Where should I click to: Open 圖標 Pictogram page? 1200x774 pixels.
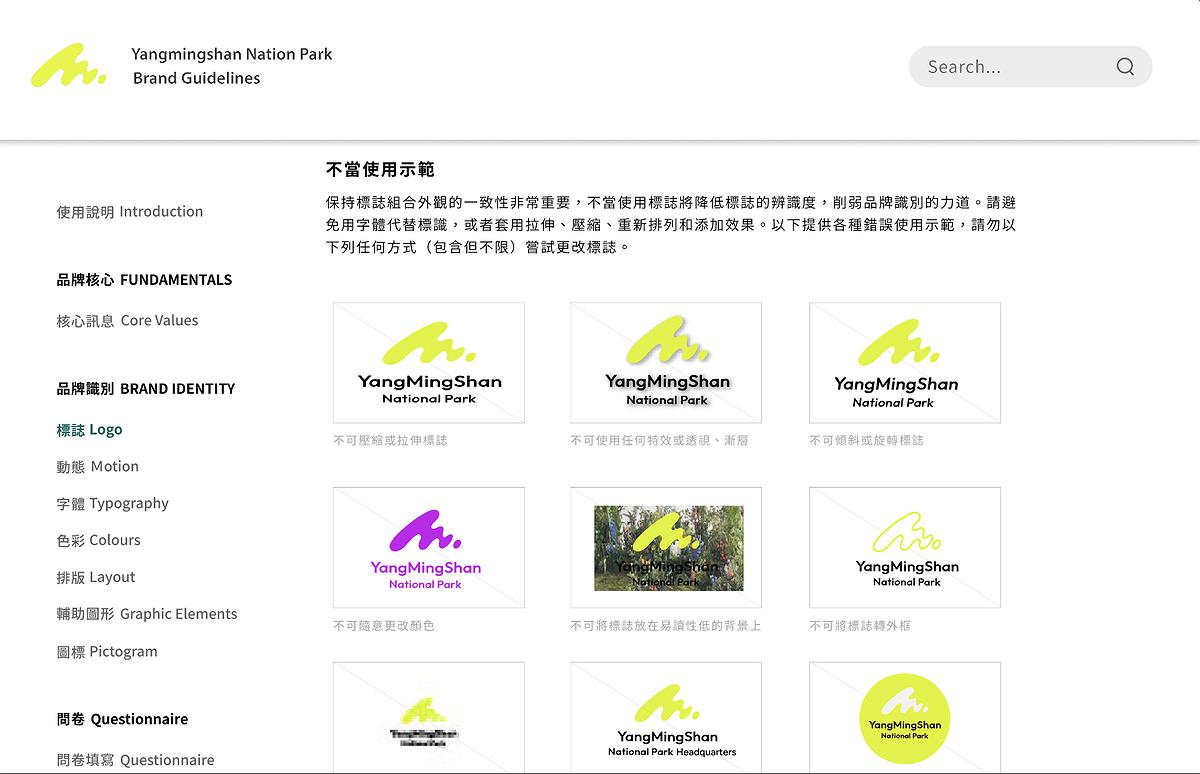[107, 652]
